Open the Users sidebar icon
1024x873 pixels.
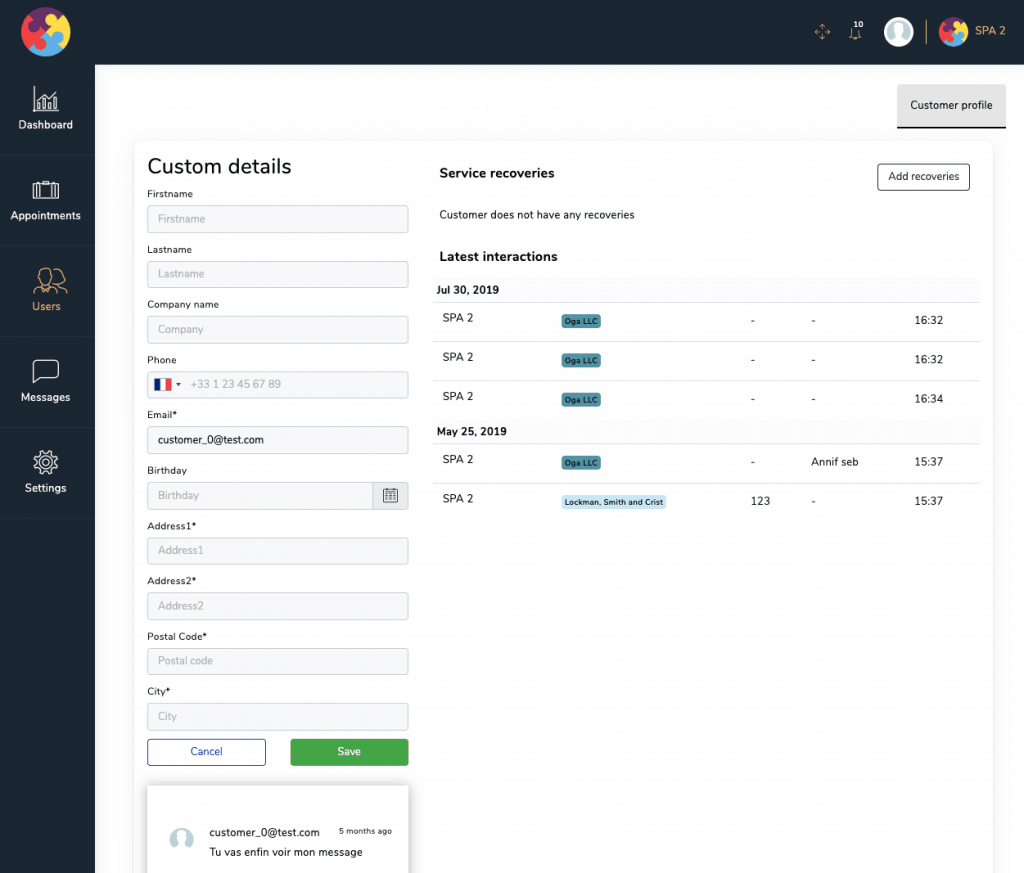pyautogui.click(x=50, y=281)
